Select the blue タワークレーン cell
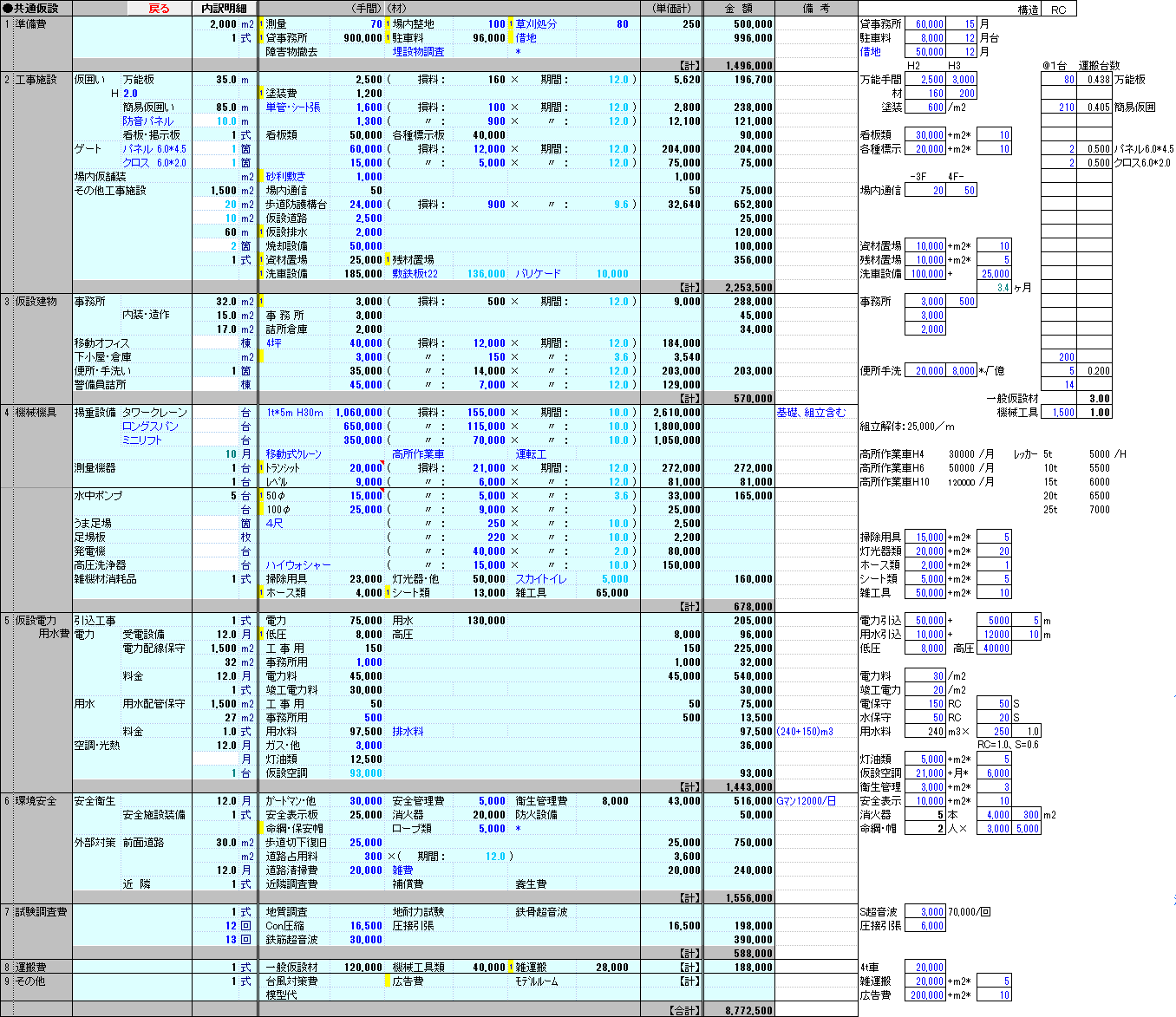 coord(154,413)
